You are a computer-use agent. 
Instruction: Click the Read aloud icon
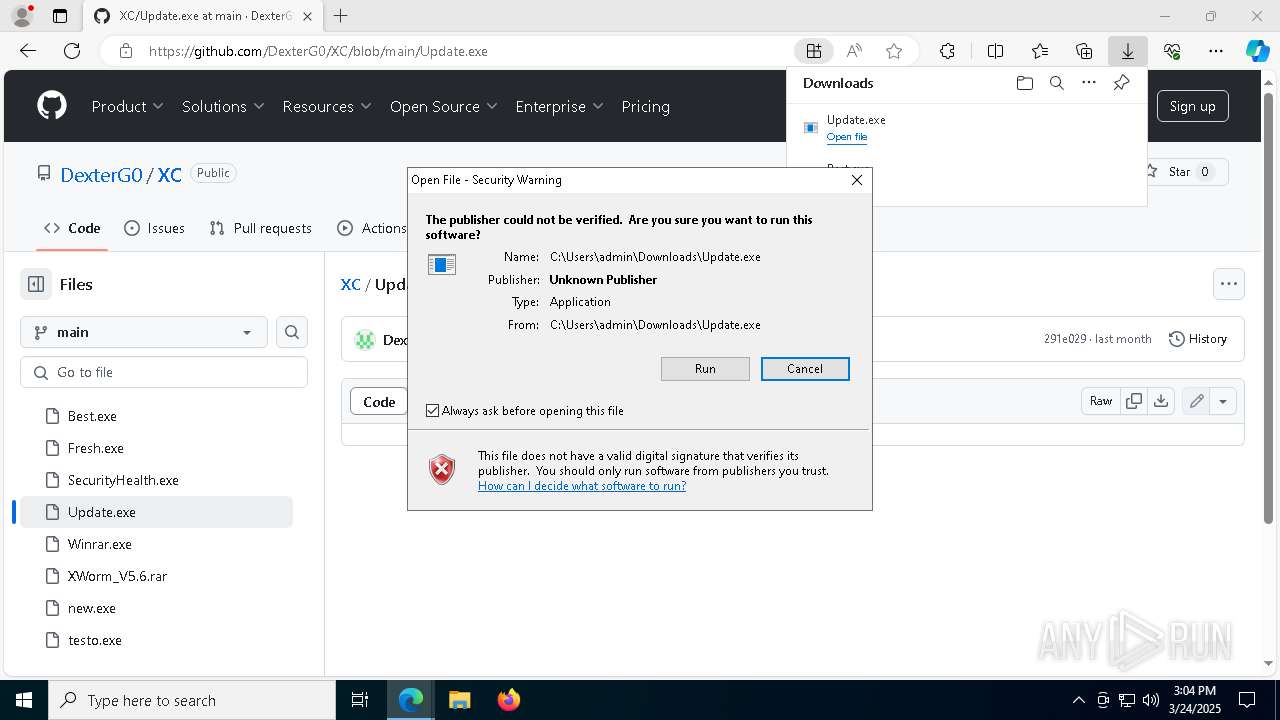tap(854, 51)
